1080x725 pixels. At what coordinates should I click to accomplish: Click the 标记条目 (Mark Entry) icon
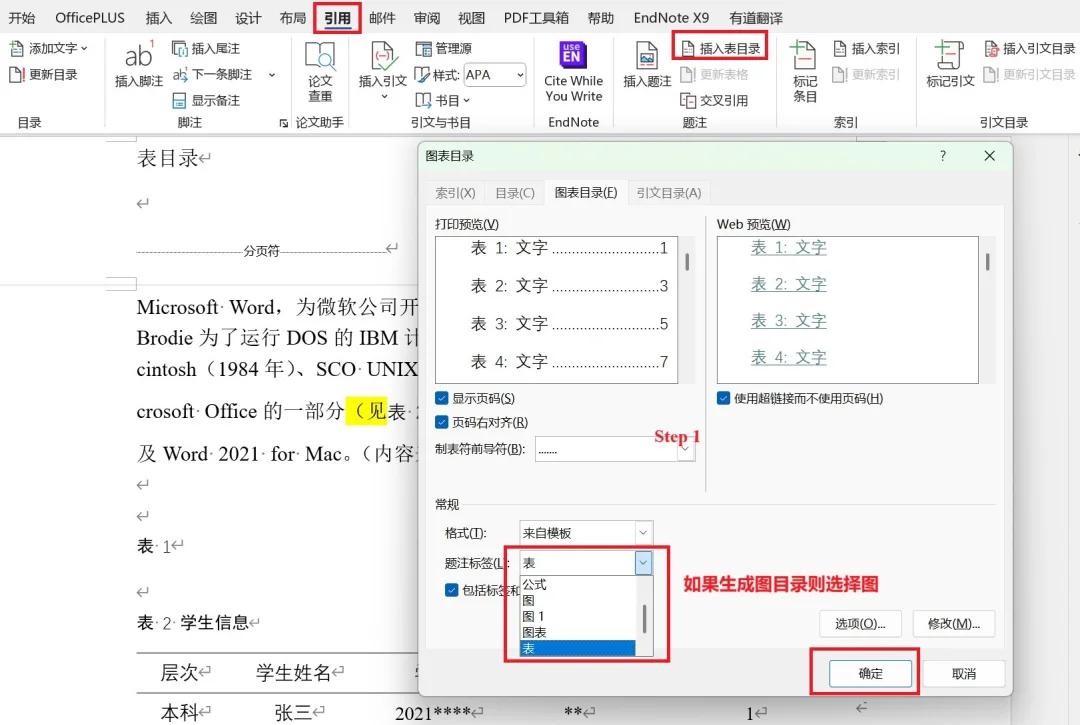pos(805,58)
